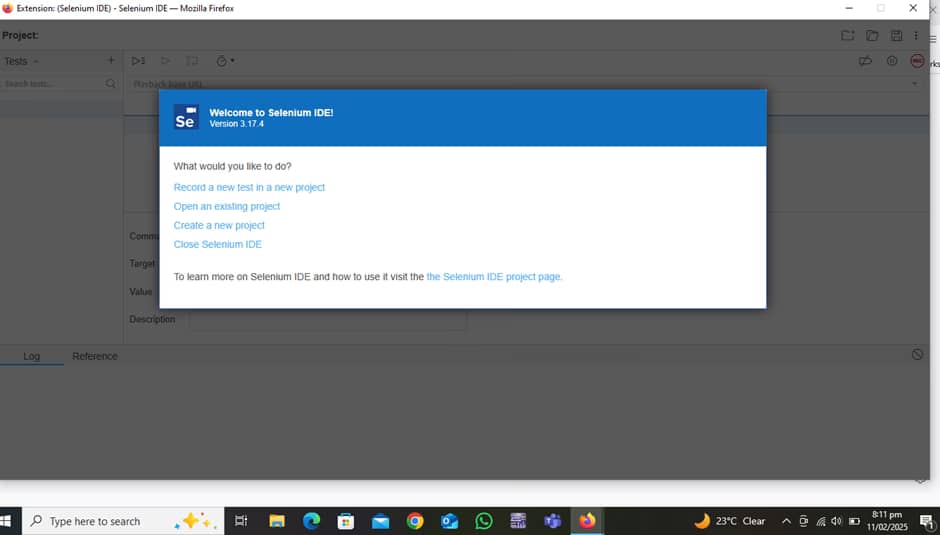Click the Playback base URL field

(x=519, y=83)
